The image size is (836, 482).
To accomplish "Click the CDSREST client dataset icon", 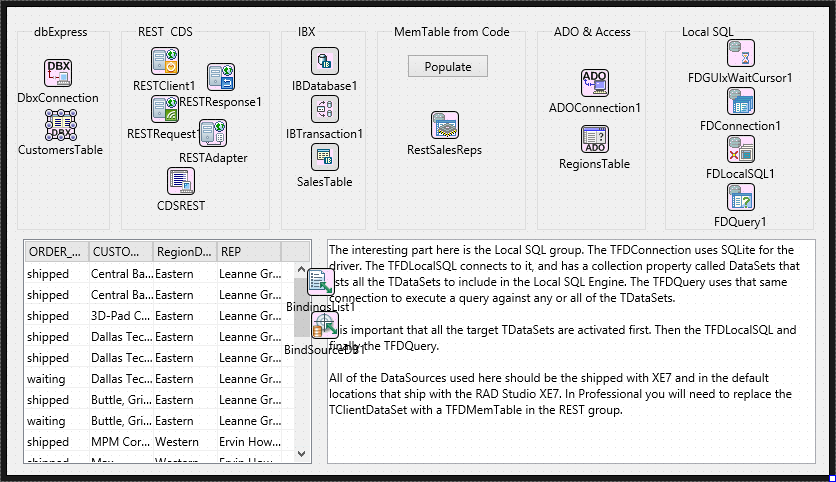I will tap(181, 181).
